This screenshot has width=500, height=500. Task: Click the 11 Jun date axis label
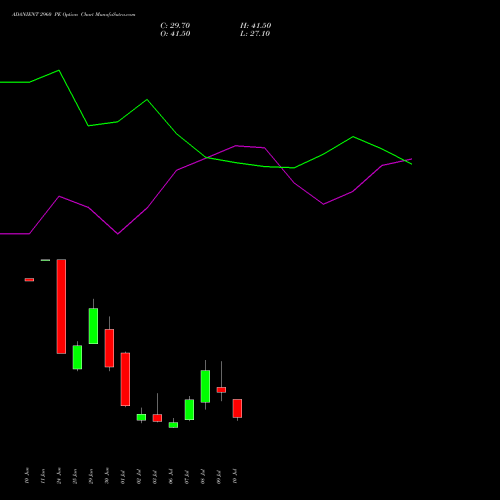point(43,476)
